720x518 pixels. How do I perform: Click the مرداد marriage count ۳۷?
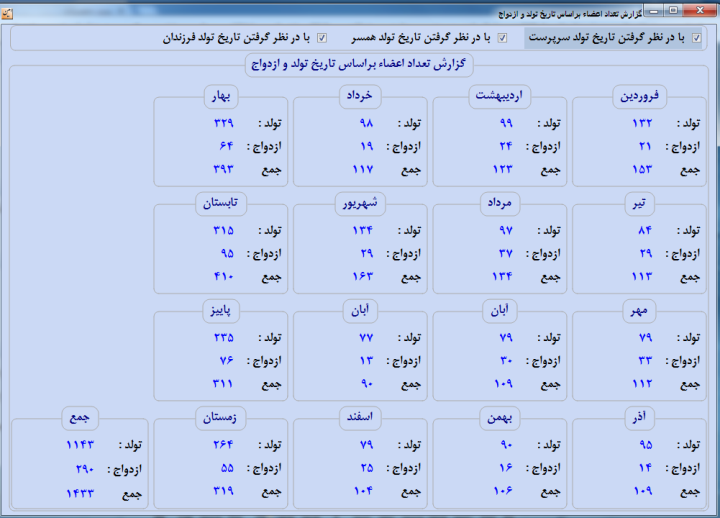point(506,253)
